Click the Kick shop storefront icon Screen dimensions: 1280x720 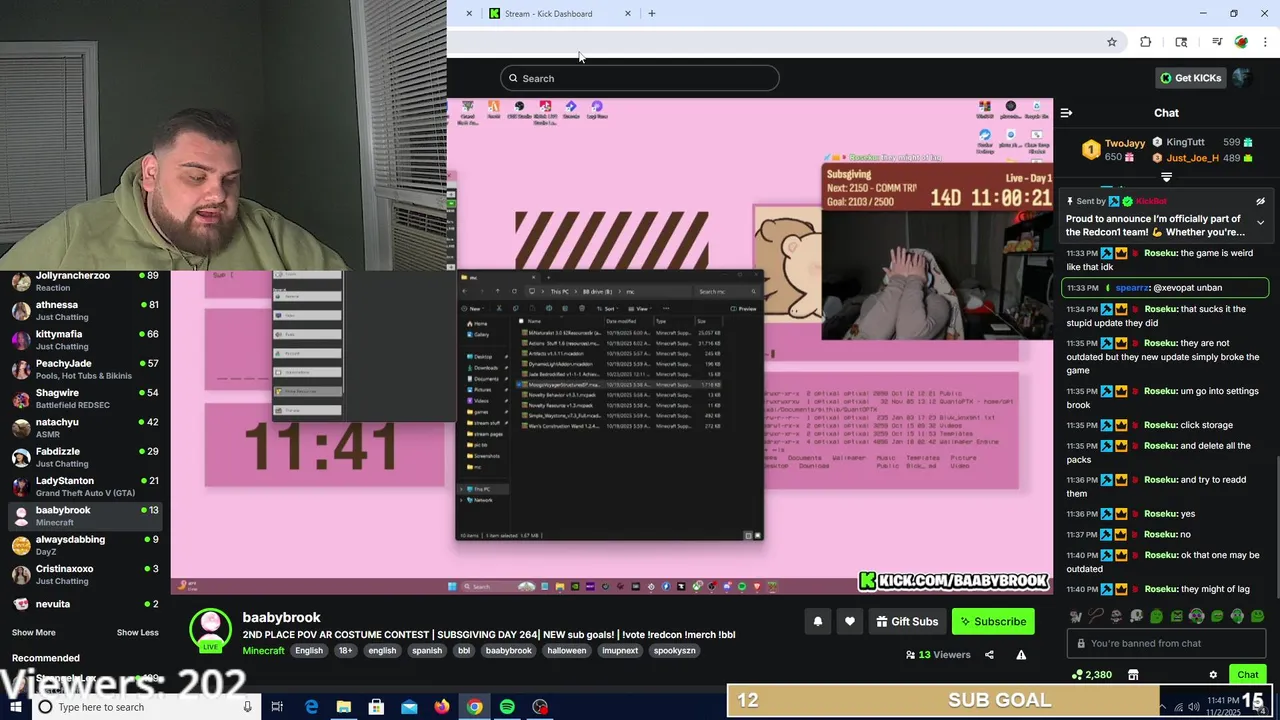click(1133, 675)
